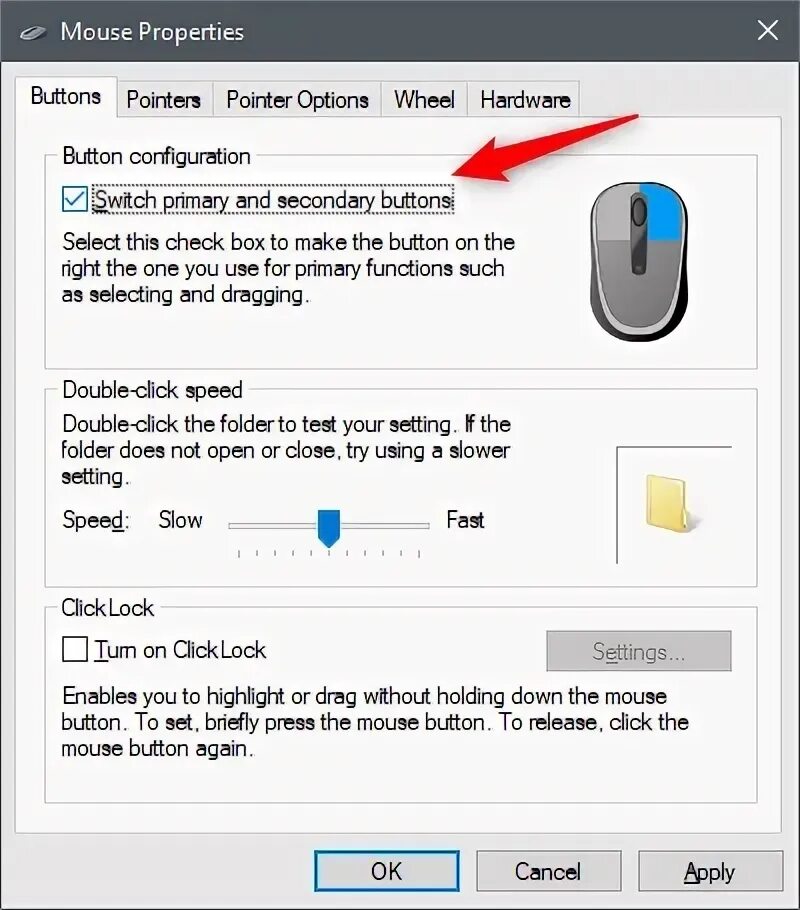The width and height of the screenshot is (800, 910).
Task: Click the Switch primary and secondary buttons label
Action: click(x=273, y=200)
